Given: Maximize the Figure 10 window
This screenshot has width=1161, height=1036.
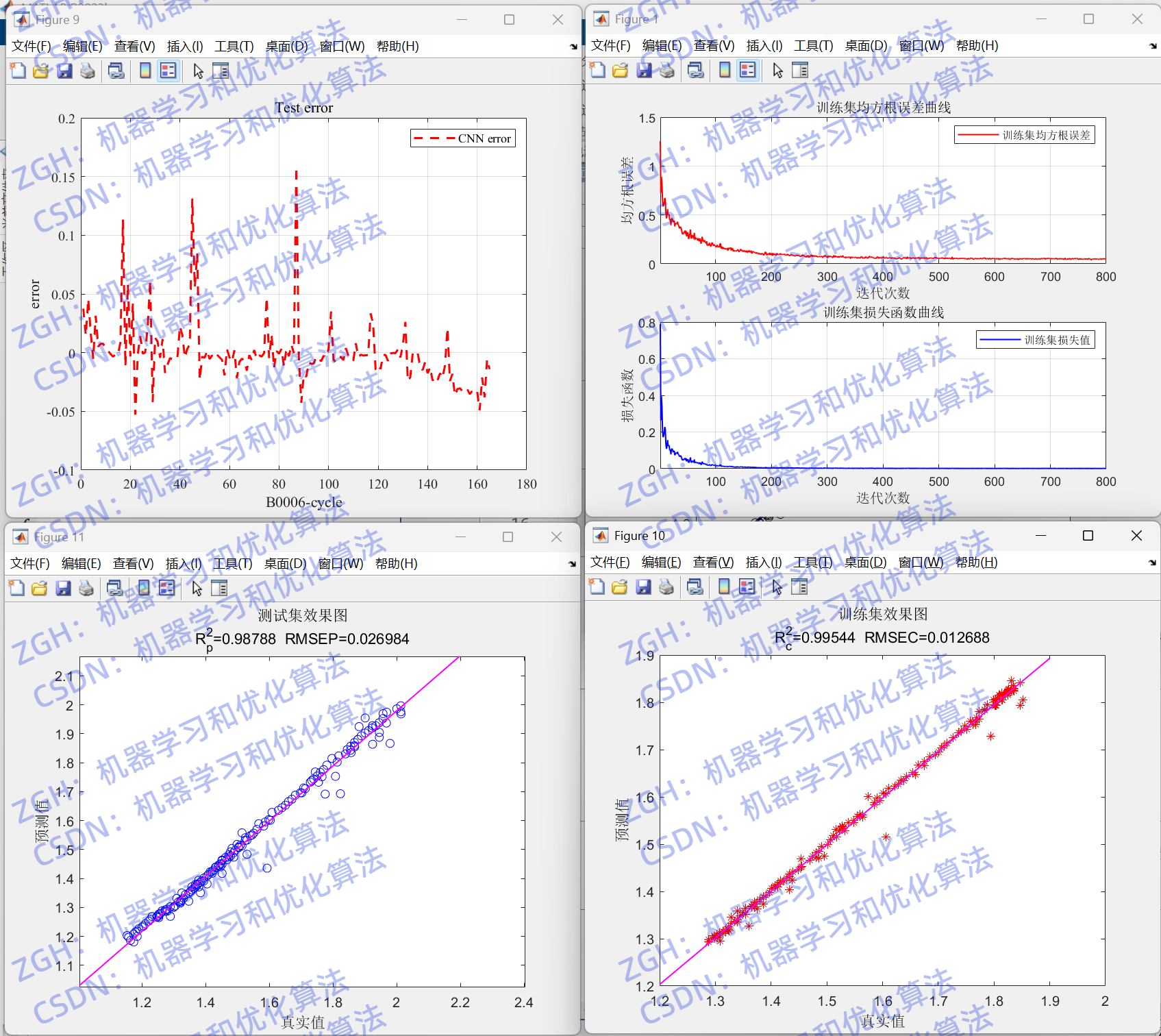Looking at the screenshot, I should tap(1088, 535).
